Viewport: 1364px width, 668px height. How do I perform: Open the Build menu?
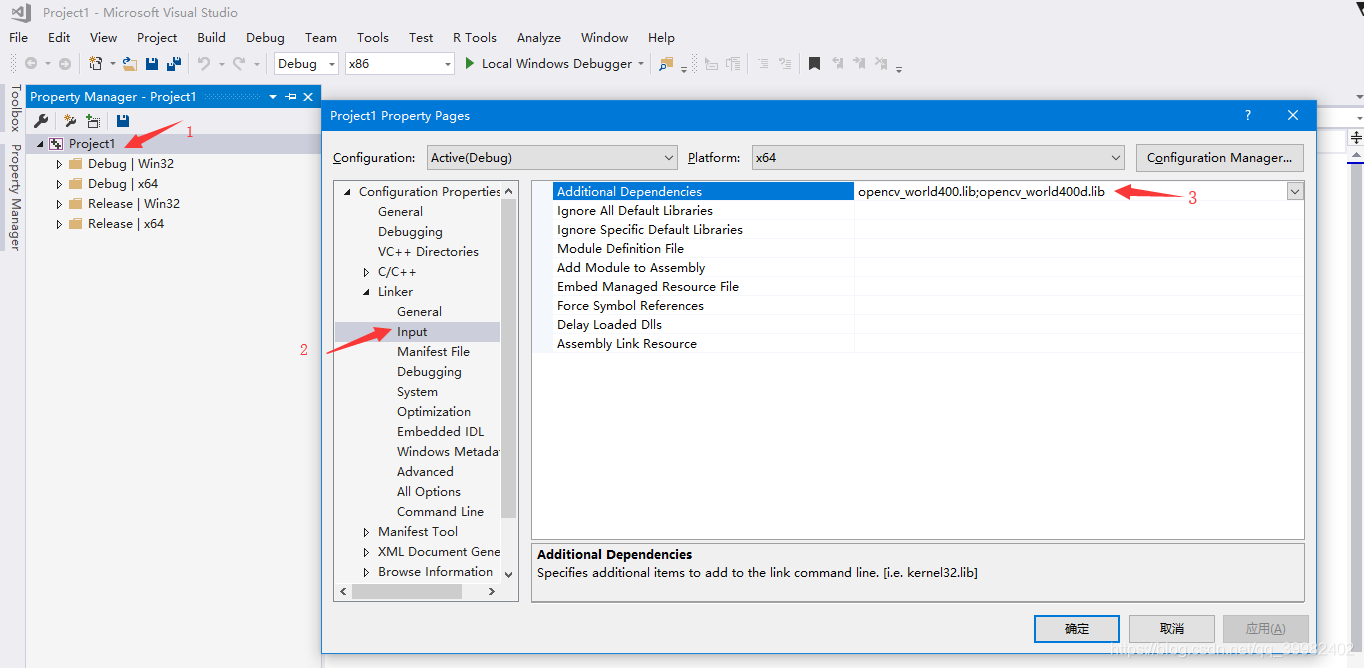pyautogui.click(x=211, y=38)
